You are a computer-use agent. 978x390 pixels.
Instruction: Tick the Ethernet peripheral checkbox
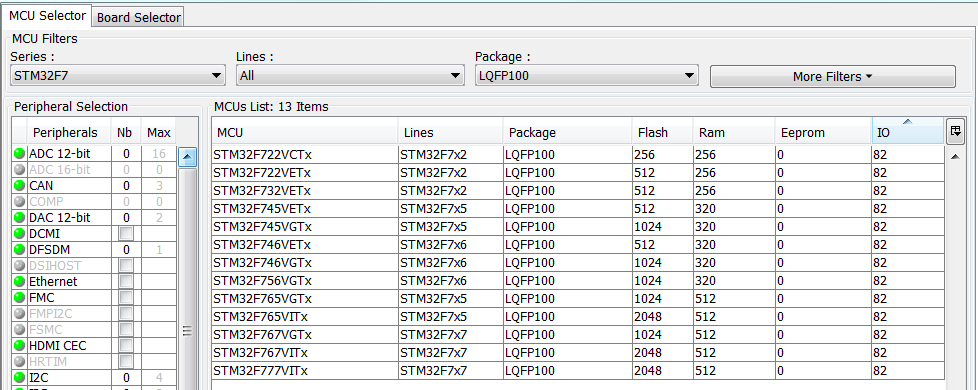tap(126, 281)
